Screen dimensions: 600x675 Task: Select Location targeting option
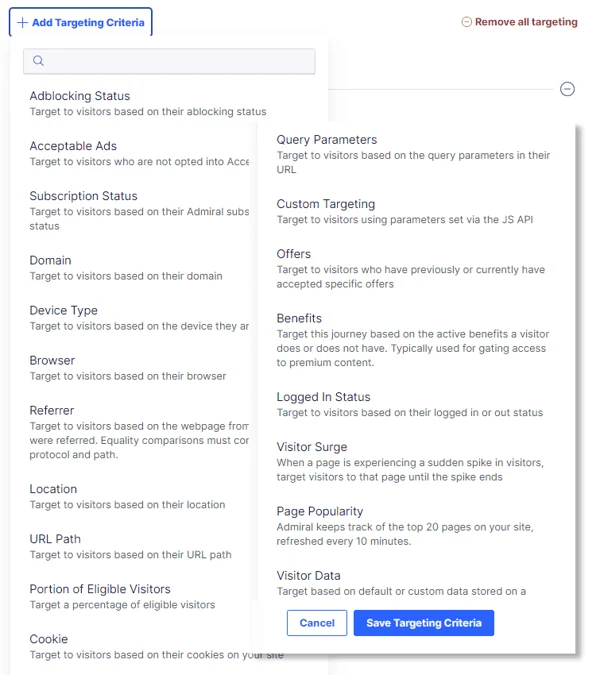[x=53, y=489]
